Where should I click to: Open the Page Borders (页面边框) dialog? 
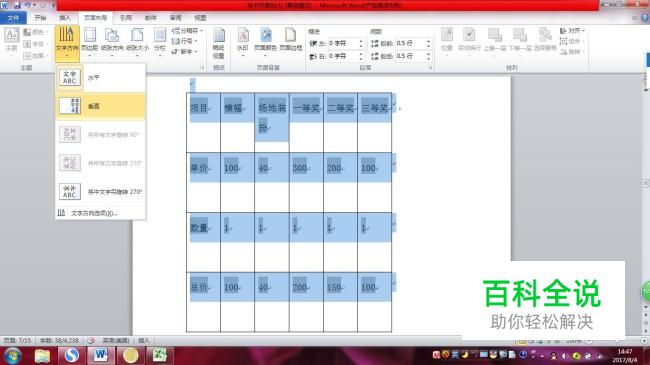point(291,41)
